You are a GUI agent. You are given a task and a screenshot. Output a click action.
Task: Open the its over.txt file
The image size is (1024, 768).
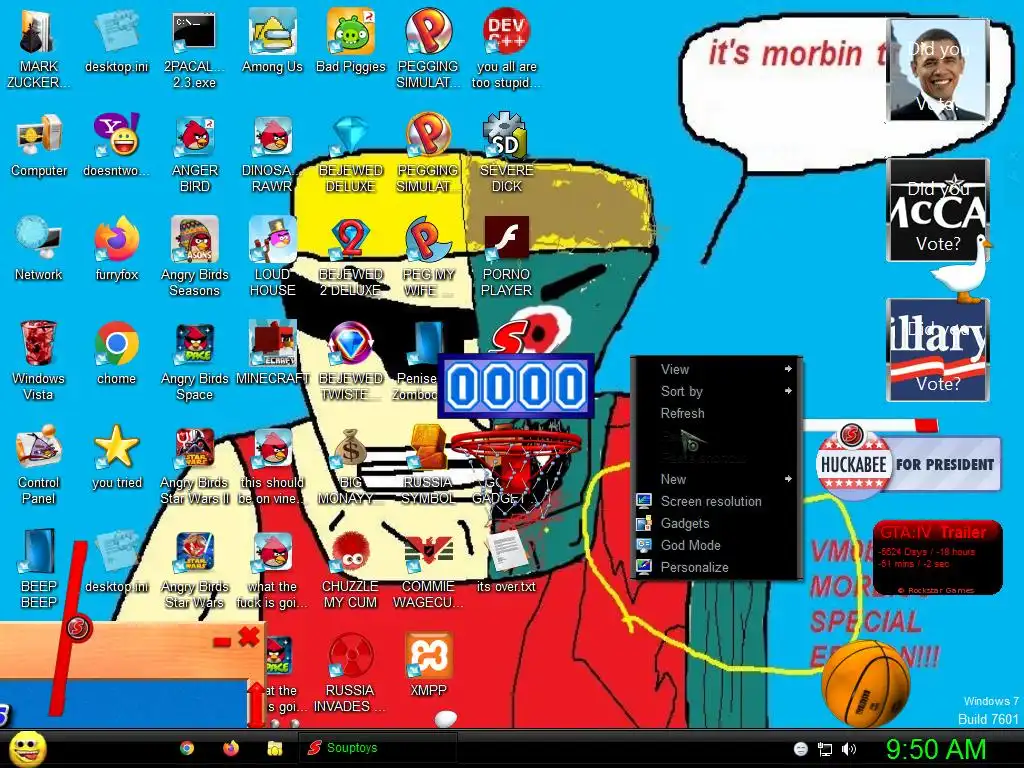[x=506, y=560]
